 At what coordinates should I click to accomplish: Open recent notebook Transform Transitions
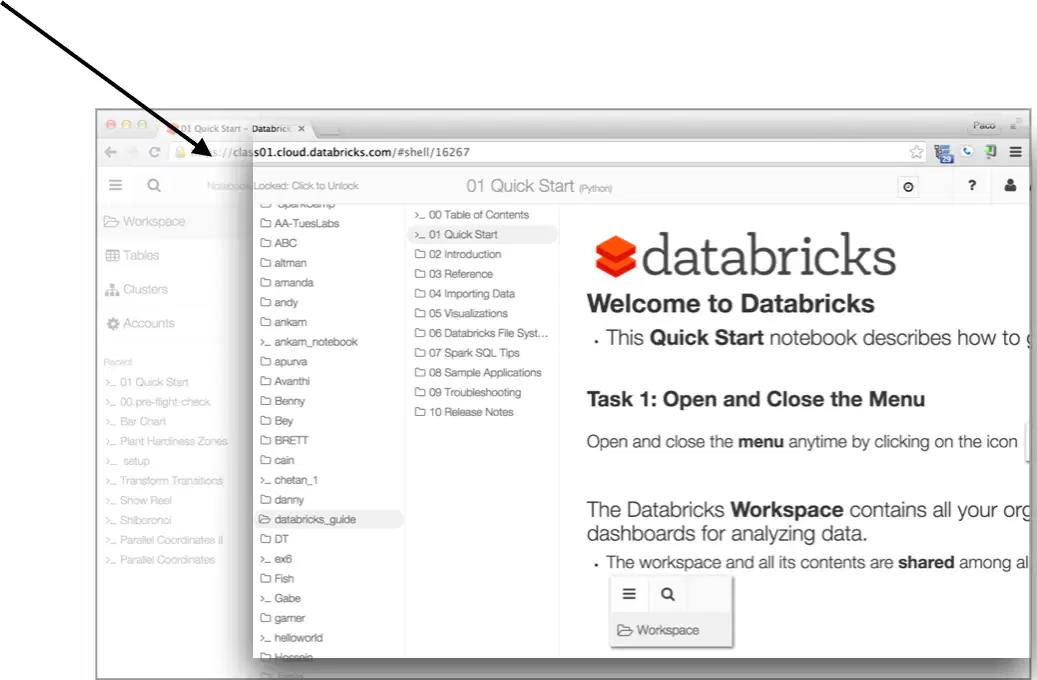click(164, 481)
